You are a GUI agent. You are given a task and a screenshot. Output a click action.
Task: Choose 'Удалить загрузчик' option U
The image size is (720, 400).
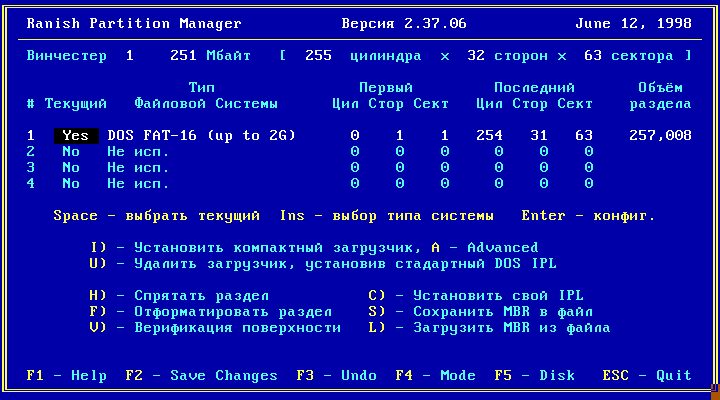(x=323, y=264)
